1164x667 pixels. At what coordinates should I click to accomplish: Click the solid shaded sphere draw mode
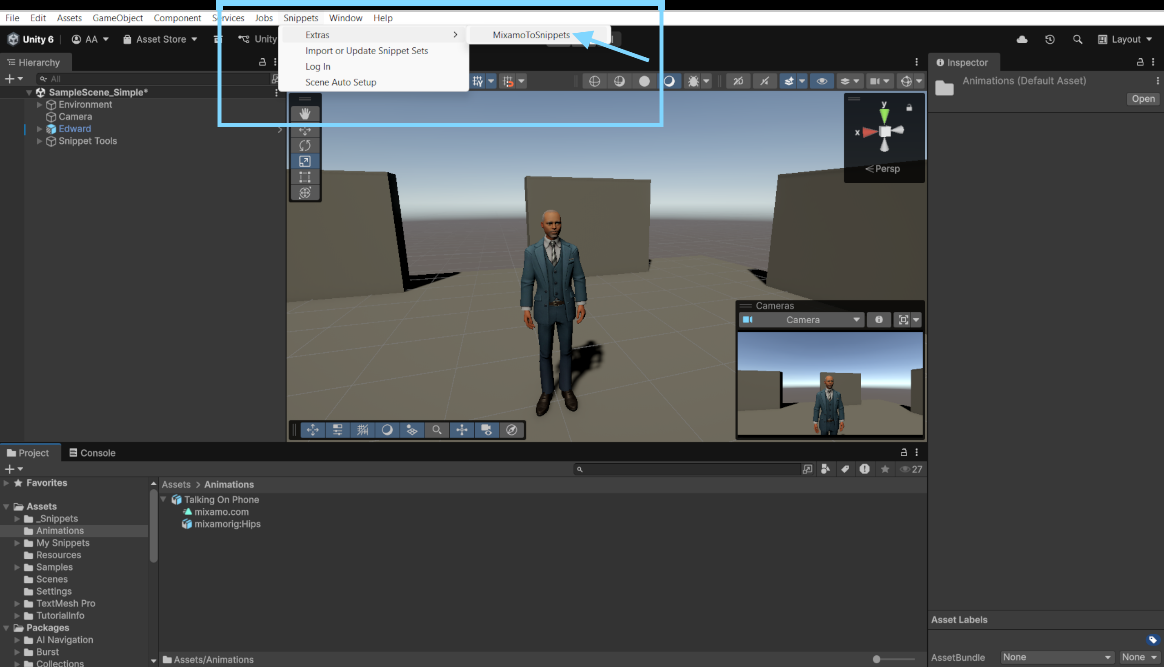tap(644, 81)
